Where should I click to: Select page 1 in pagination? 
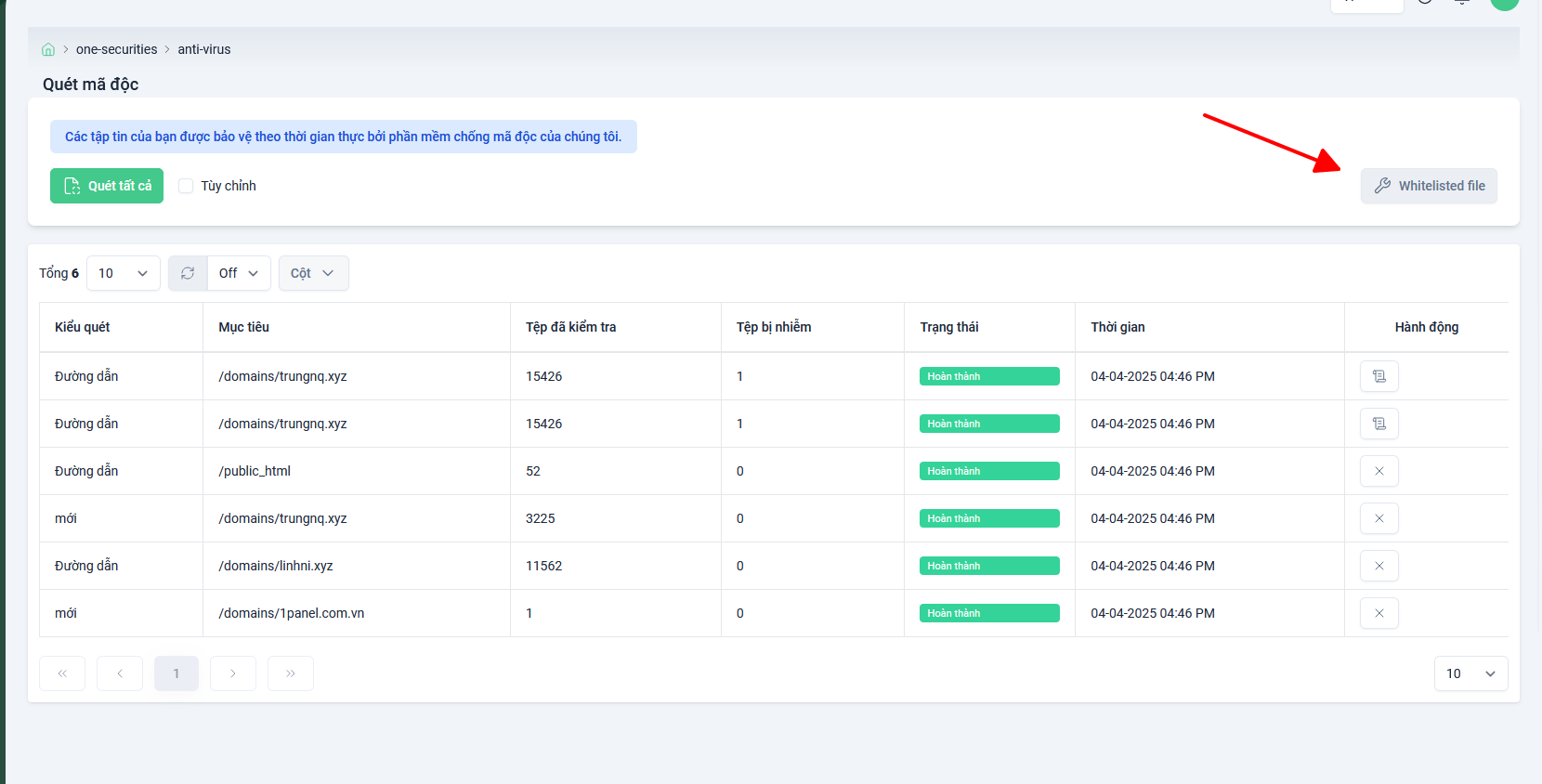176,673
